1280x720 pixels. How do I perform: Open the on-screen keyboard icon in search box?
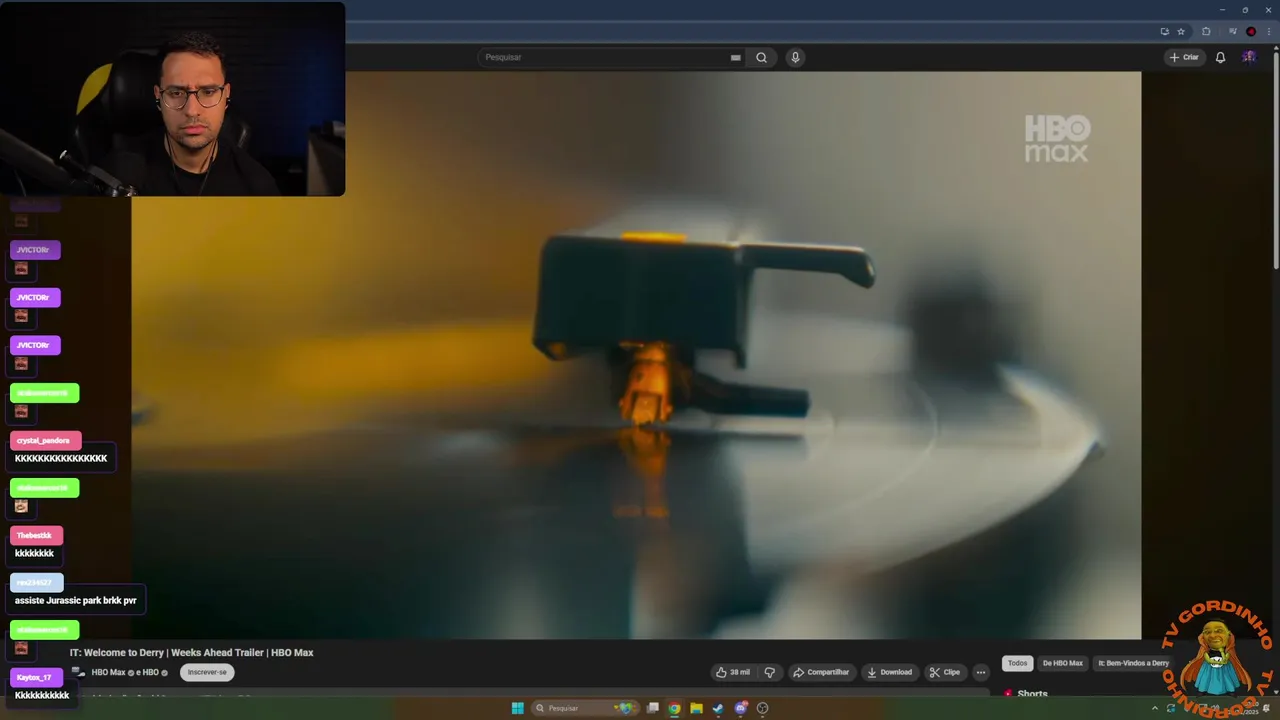pyautogui.click(x=735, y=57)
